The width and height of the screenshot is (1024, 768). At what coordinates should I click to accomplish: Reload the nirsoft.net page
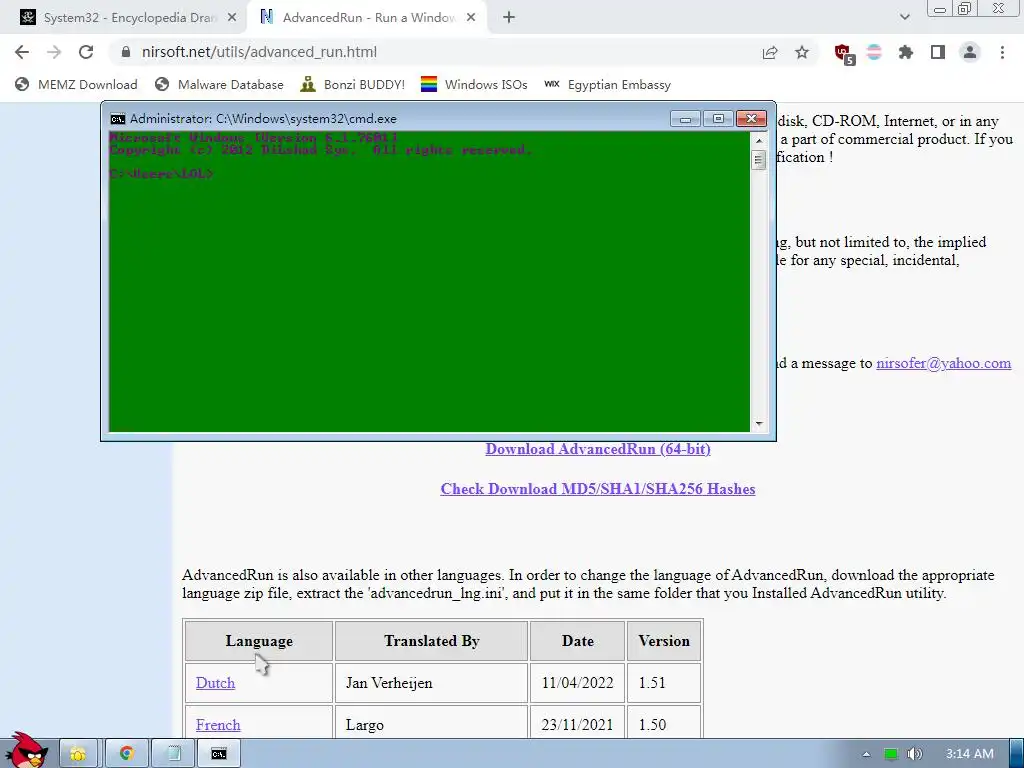pyautogui.click(x=86, y=52)
